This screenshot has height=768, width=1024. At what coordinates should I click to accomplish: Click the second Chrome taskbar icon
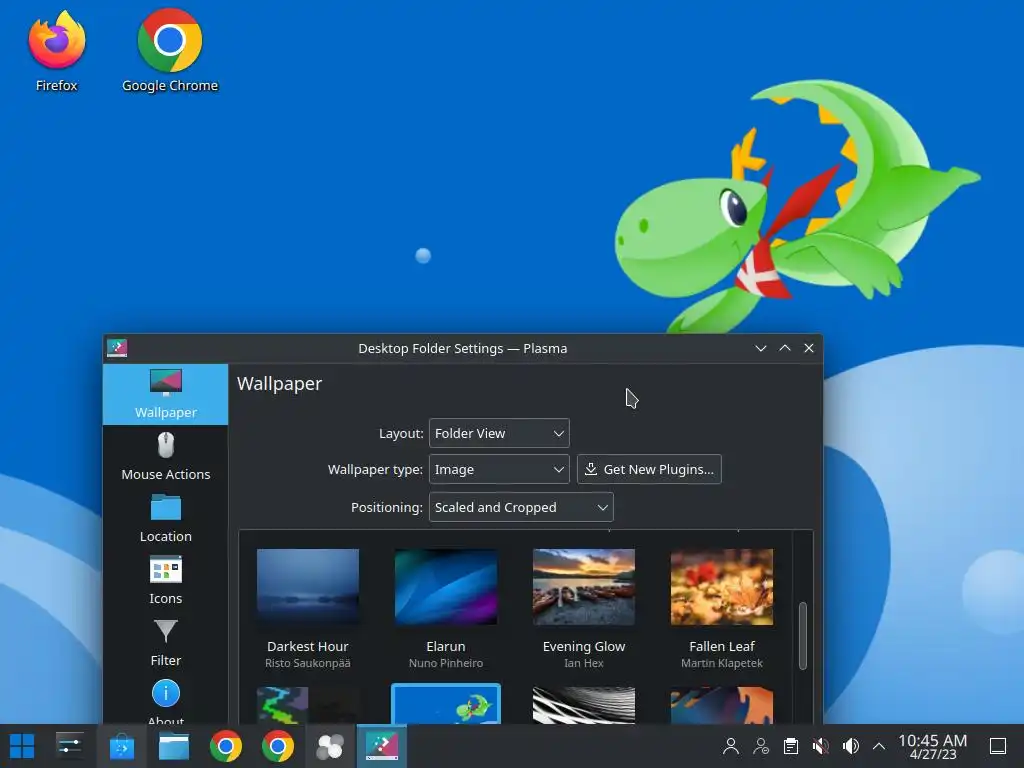[278, 746]
